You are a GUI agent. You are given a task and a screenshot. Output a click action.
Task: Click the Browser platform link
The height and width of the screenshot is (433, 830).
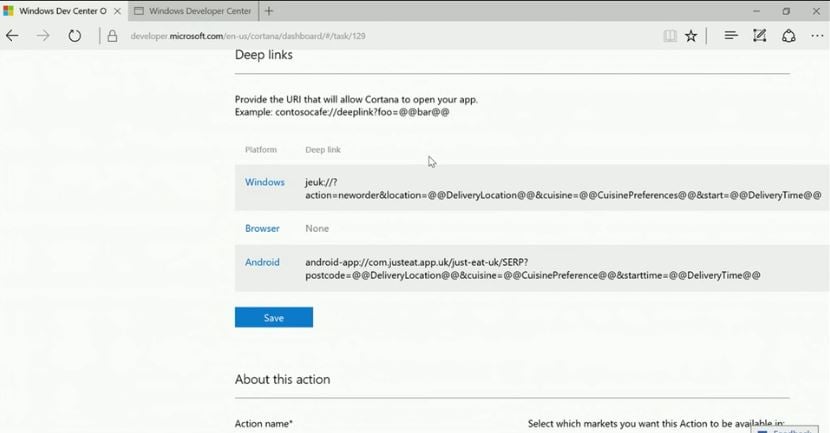pyautogui.click(x=262, y=229)
